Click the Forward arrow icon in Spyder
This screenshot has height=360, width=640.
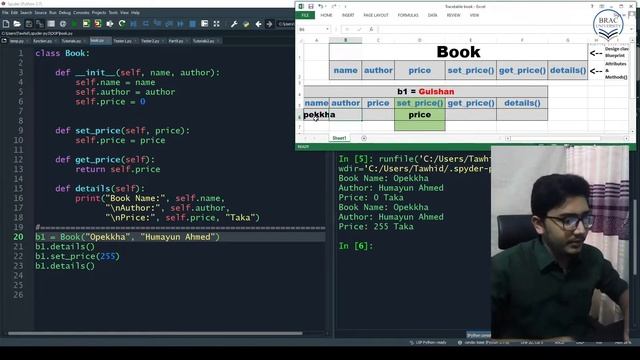pyautogui.click(x=269, y=24)
